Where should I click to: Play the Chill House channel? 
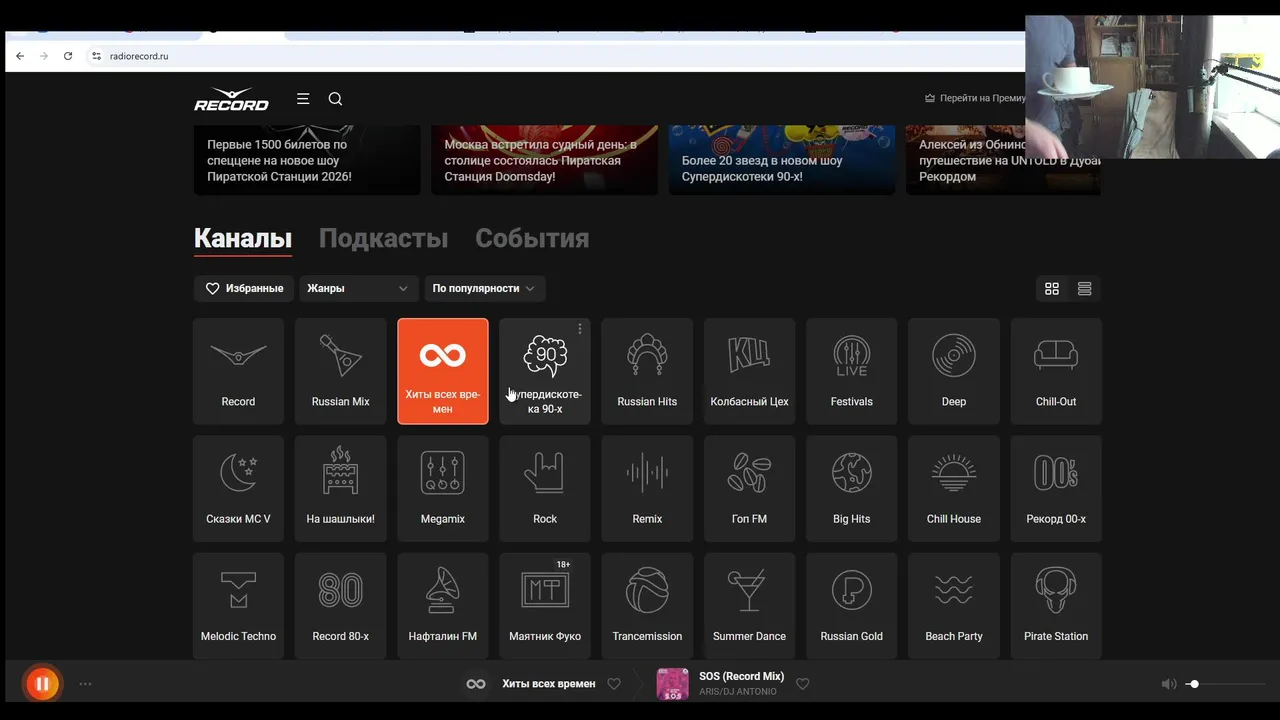coord(954,488)
